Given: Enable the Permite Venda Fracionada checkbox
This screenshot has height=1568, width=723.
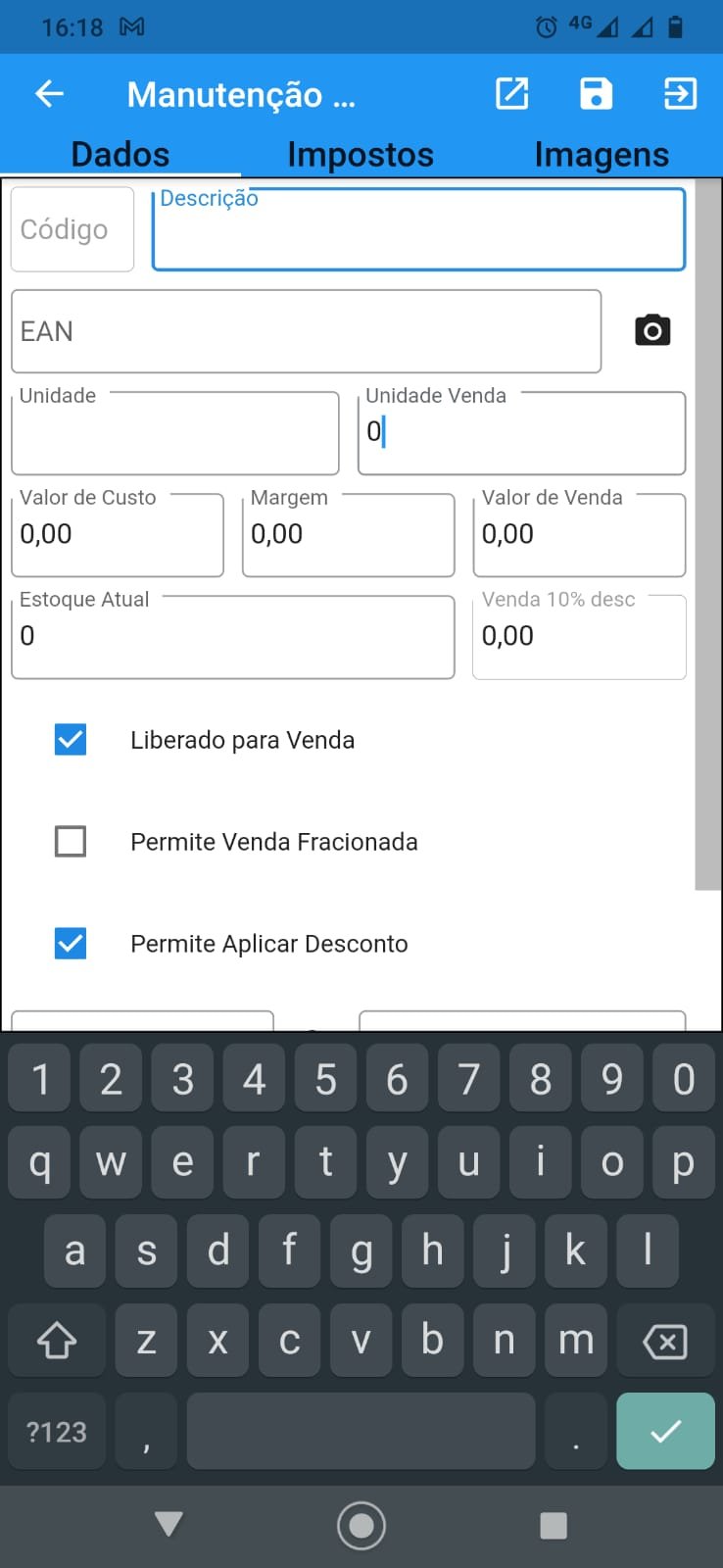Looking at the screenshot, I should (71, 842).
